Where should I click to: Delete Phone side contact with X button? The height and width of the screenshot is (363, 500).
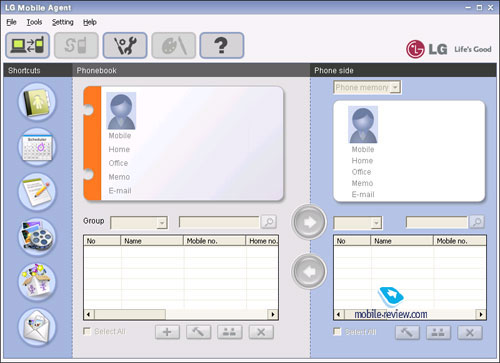click(x=470, y=333)
